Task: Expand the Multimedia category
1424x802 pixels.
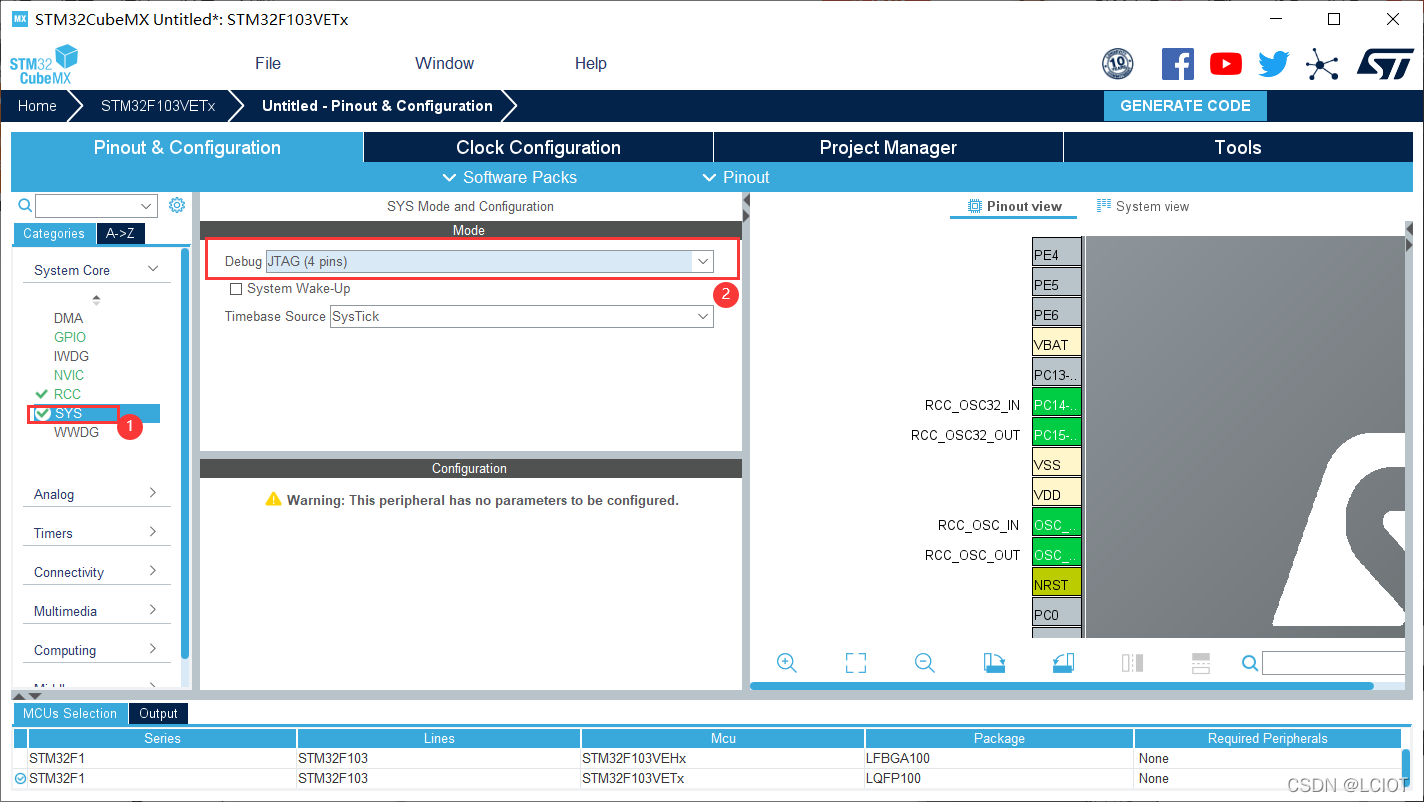Action: click(x=96, y=611)
